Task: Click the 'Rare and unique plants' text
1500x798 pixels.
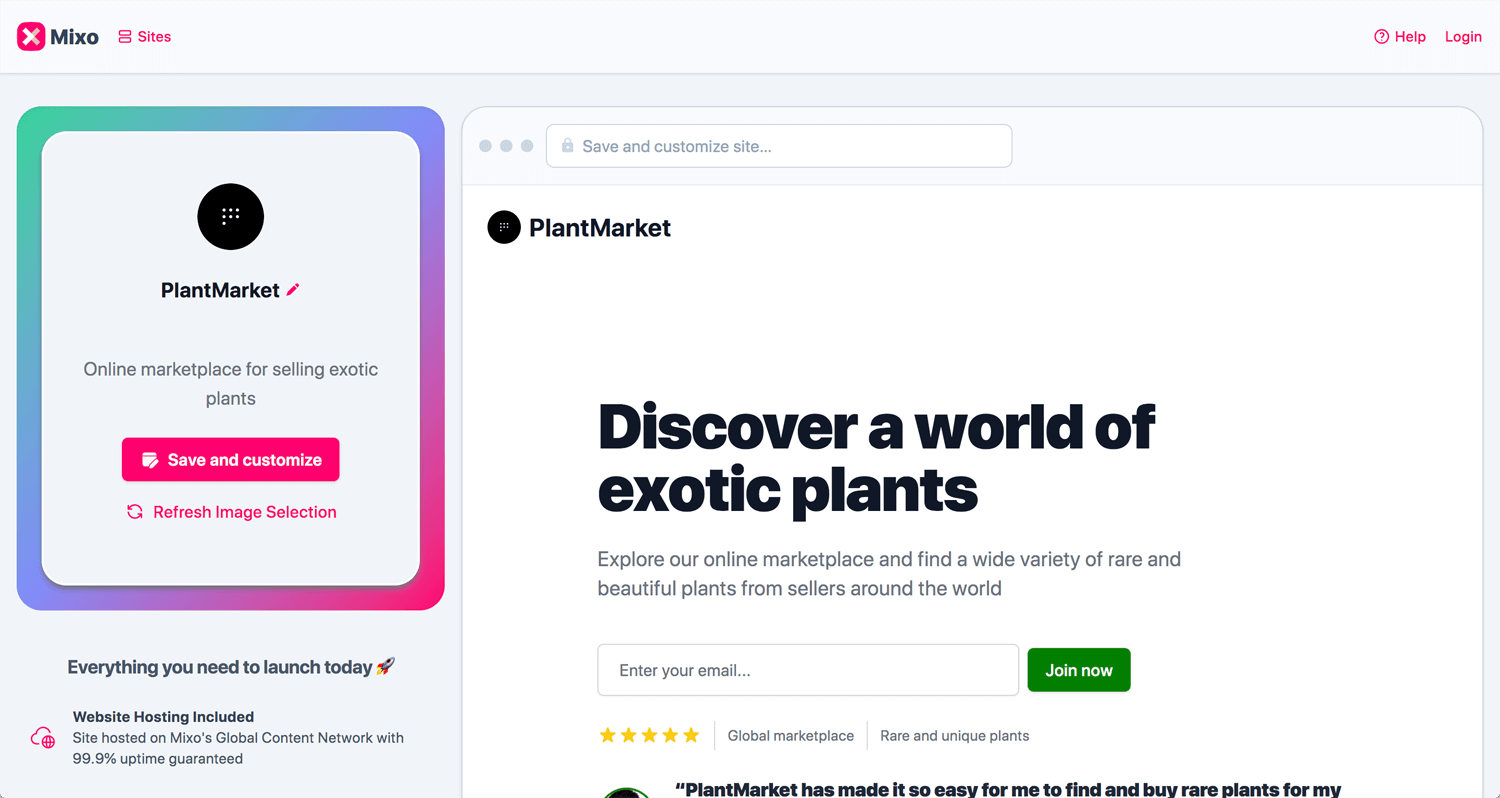Action: pos(955,736)
